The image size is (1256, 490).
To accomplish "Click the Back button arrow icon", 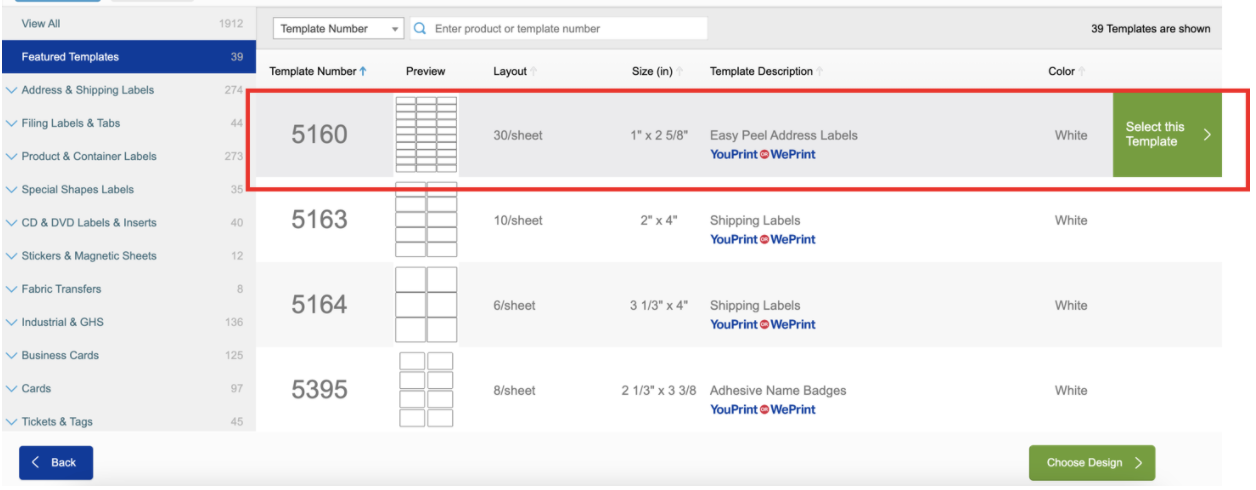I will pyautogui.click(x=37, y=462).
